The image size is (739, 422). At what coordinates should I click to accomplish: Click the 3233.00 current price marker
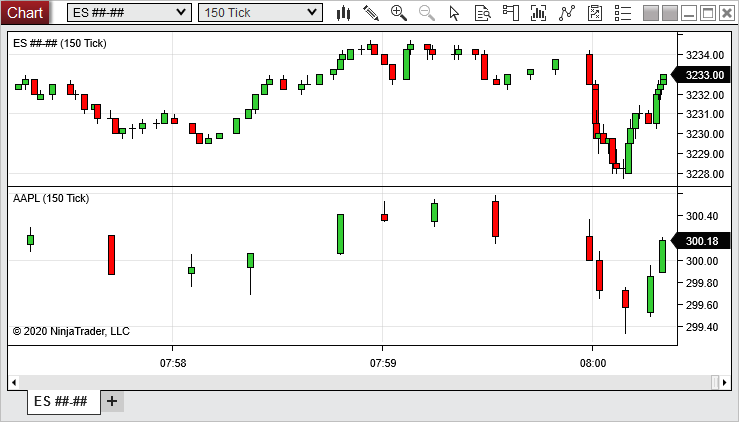click(704, 74)
